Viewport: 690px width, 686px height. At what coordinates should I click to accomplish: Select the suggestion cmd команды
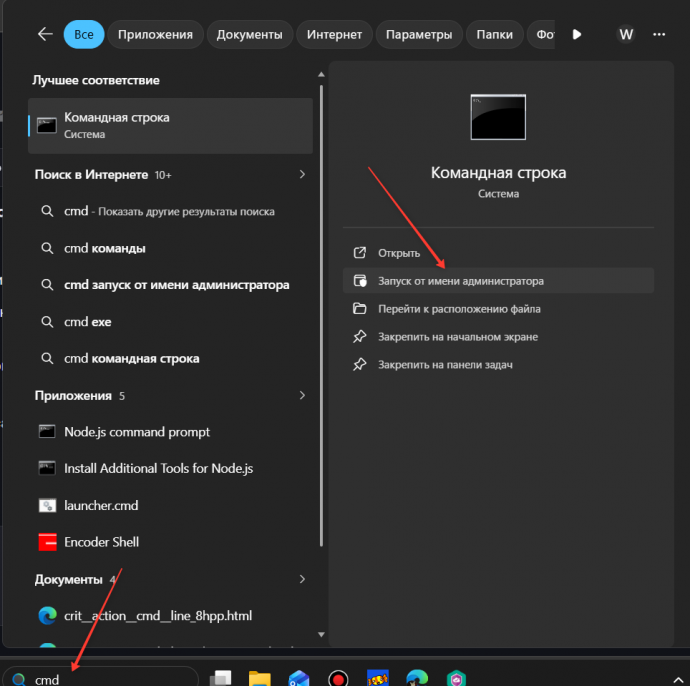[x=170, y=248]
